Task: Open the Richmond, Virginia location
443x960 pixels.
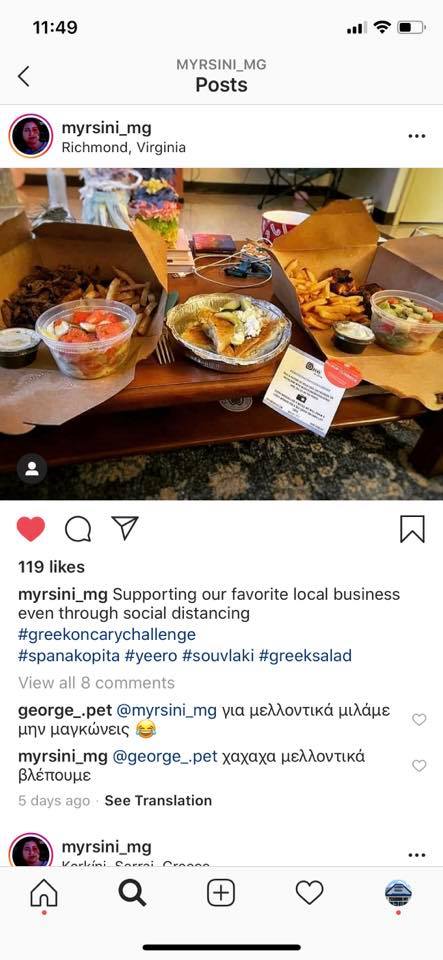Action: pos(124,148)
